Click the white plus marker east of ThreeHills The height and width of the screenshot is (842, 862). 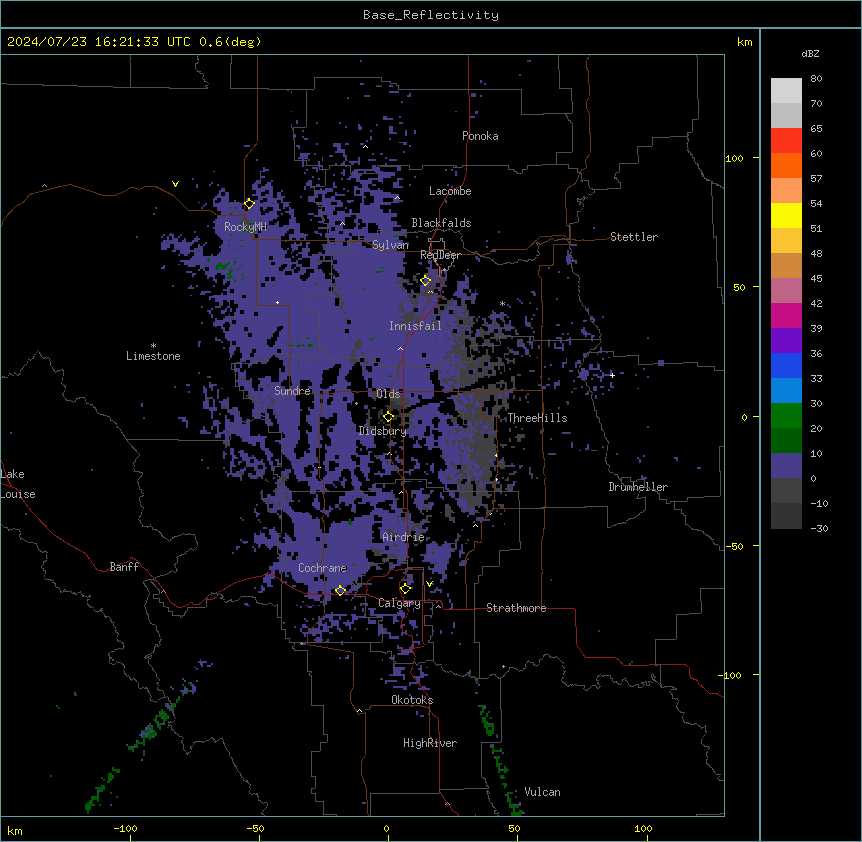tap(612, 375)
